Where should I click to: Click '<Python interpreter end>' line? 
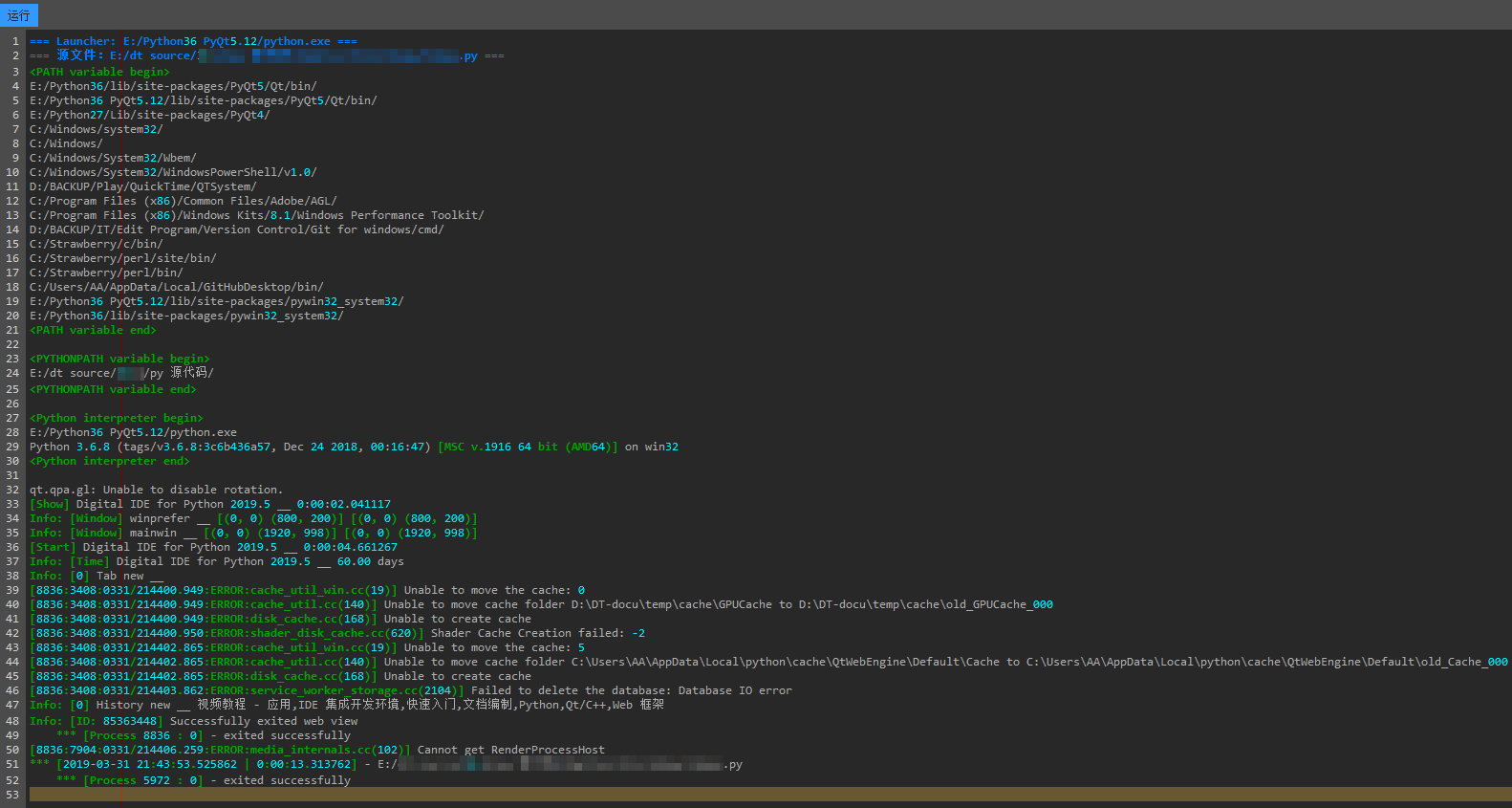110,461
